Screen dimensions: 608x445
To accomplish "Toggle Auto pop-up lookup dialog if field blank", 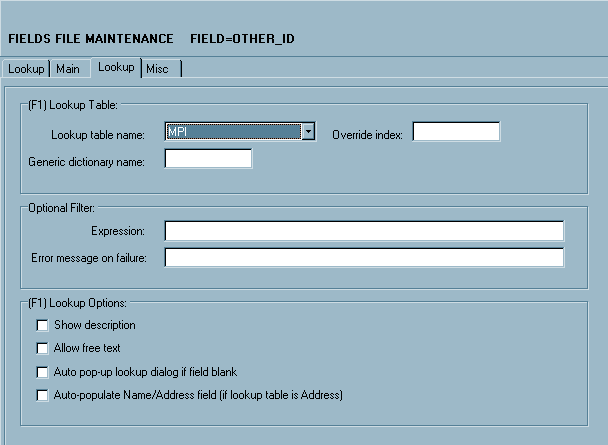I will point(42,372).
